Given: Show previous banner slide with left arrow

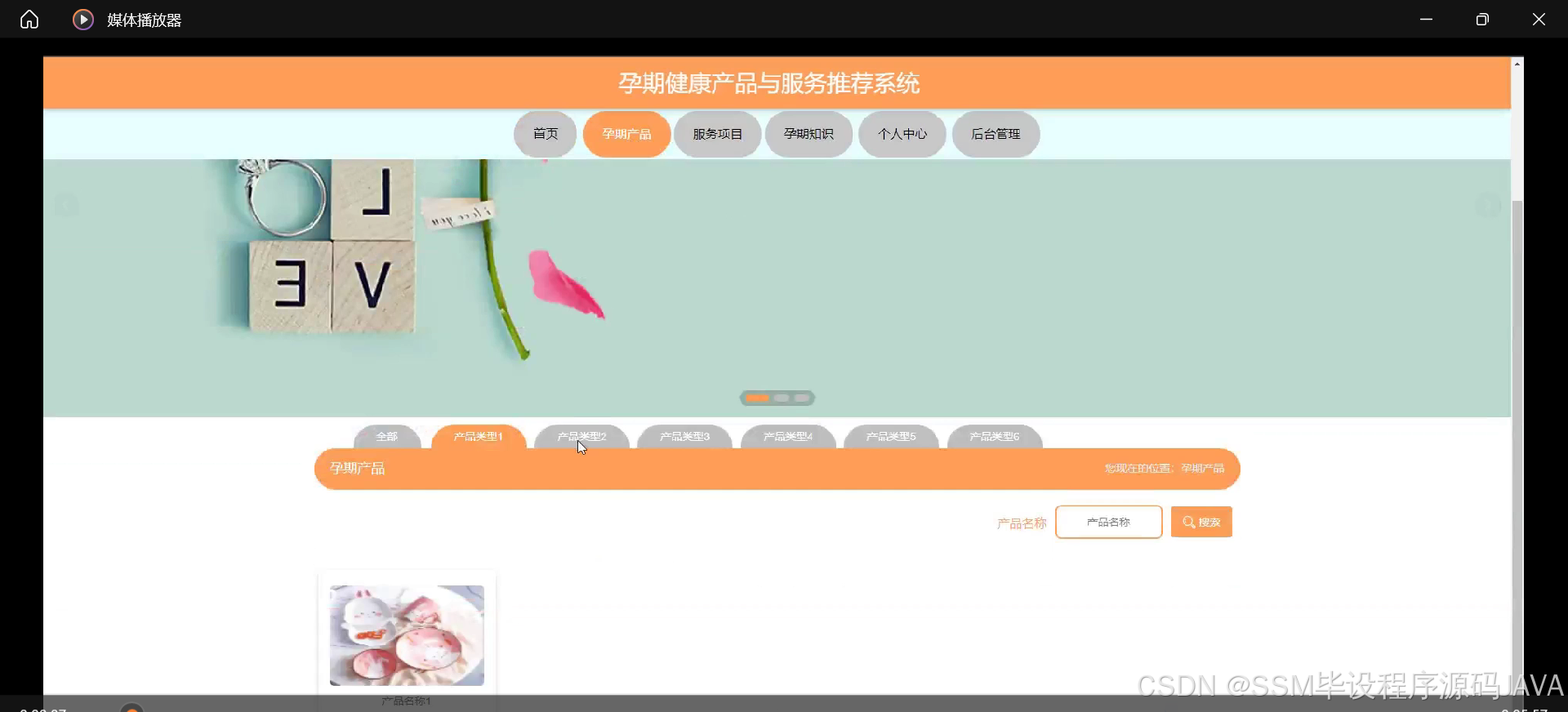Looking at the screenshot, I should [x=67, y=206].
